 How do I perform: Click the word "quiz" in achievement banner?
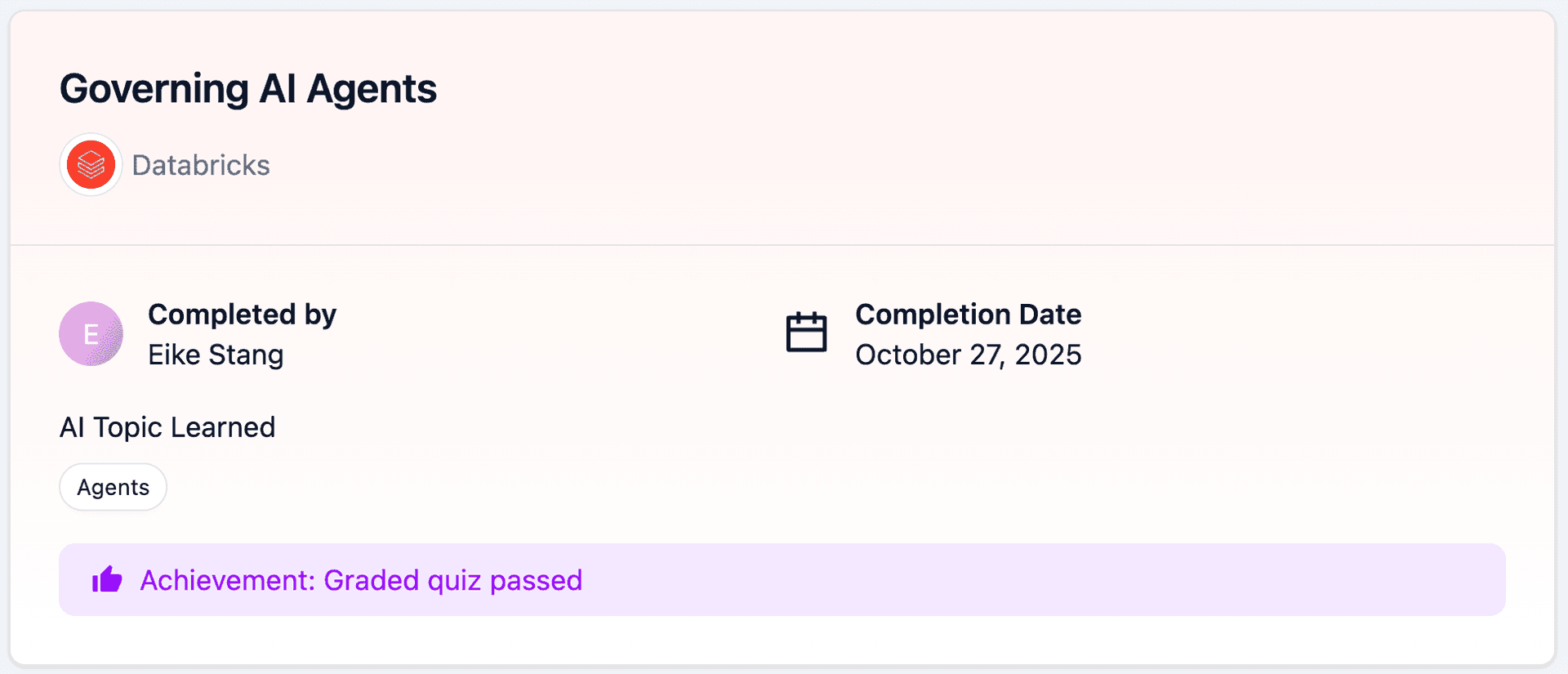tap(454, 580)
